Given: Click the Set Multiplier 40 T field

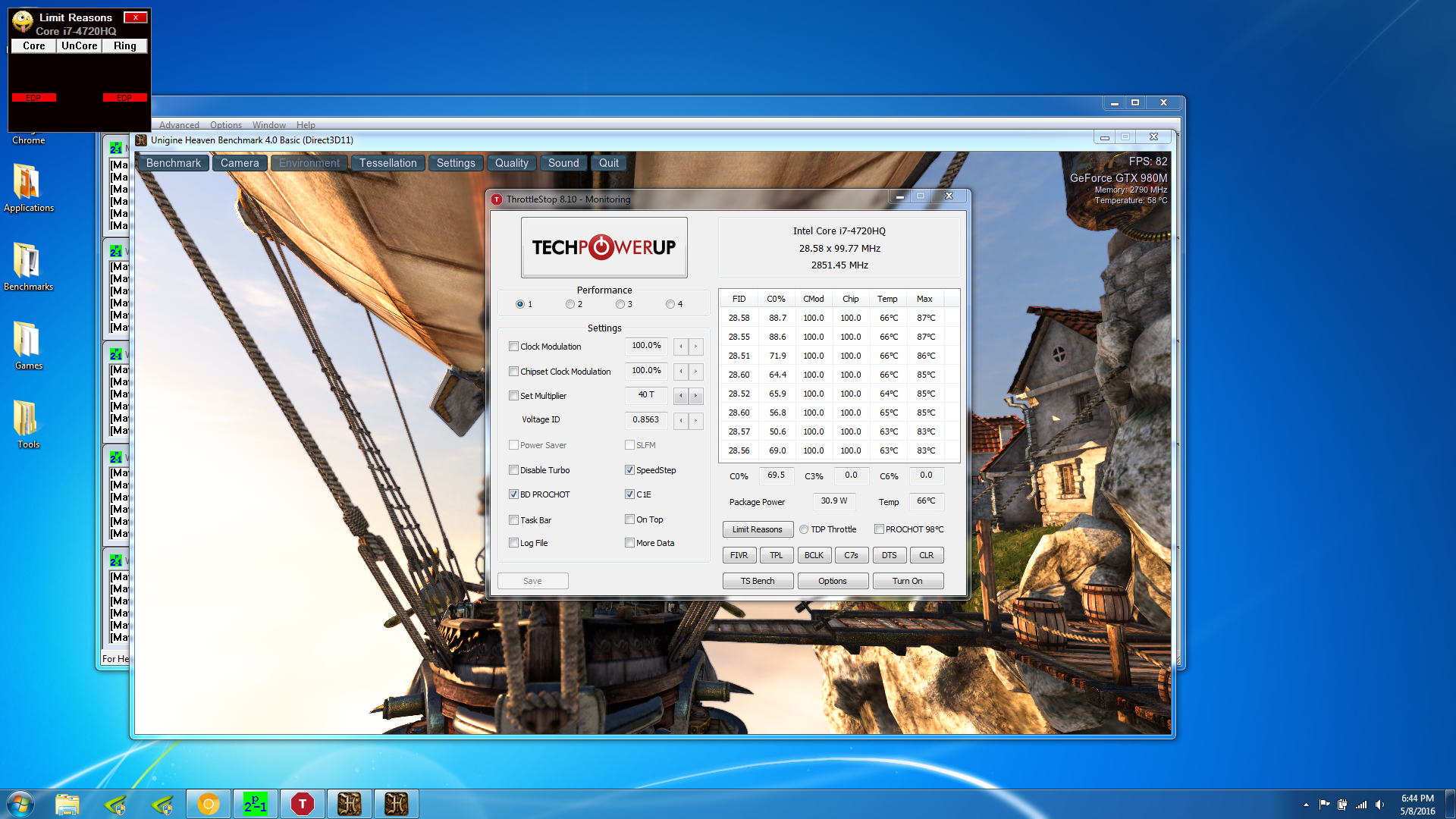Looking at the screenshot, I should coord(646,395).
